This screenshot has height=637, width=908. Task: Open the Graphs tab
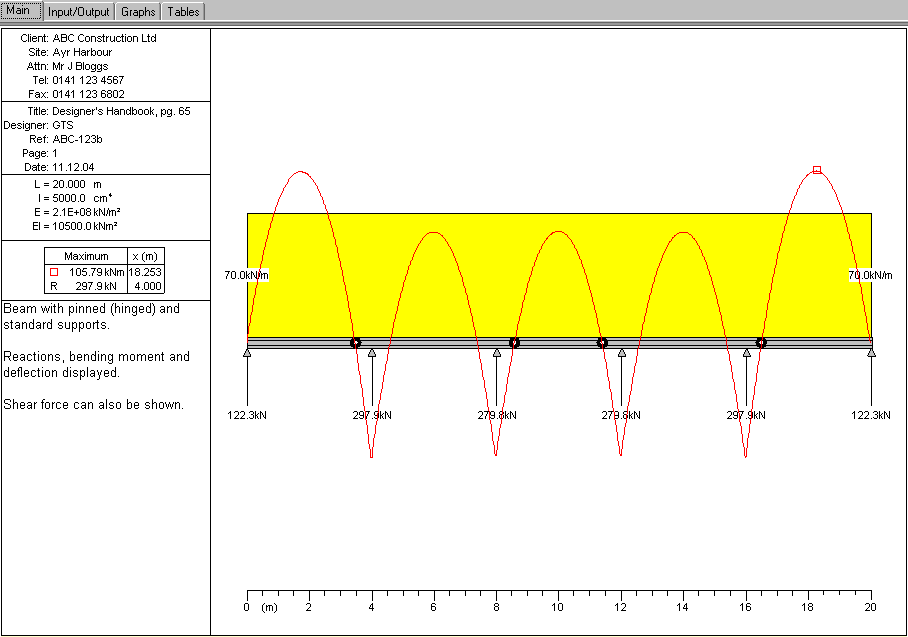(x=138, y=12)
